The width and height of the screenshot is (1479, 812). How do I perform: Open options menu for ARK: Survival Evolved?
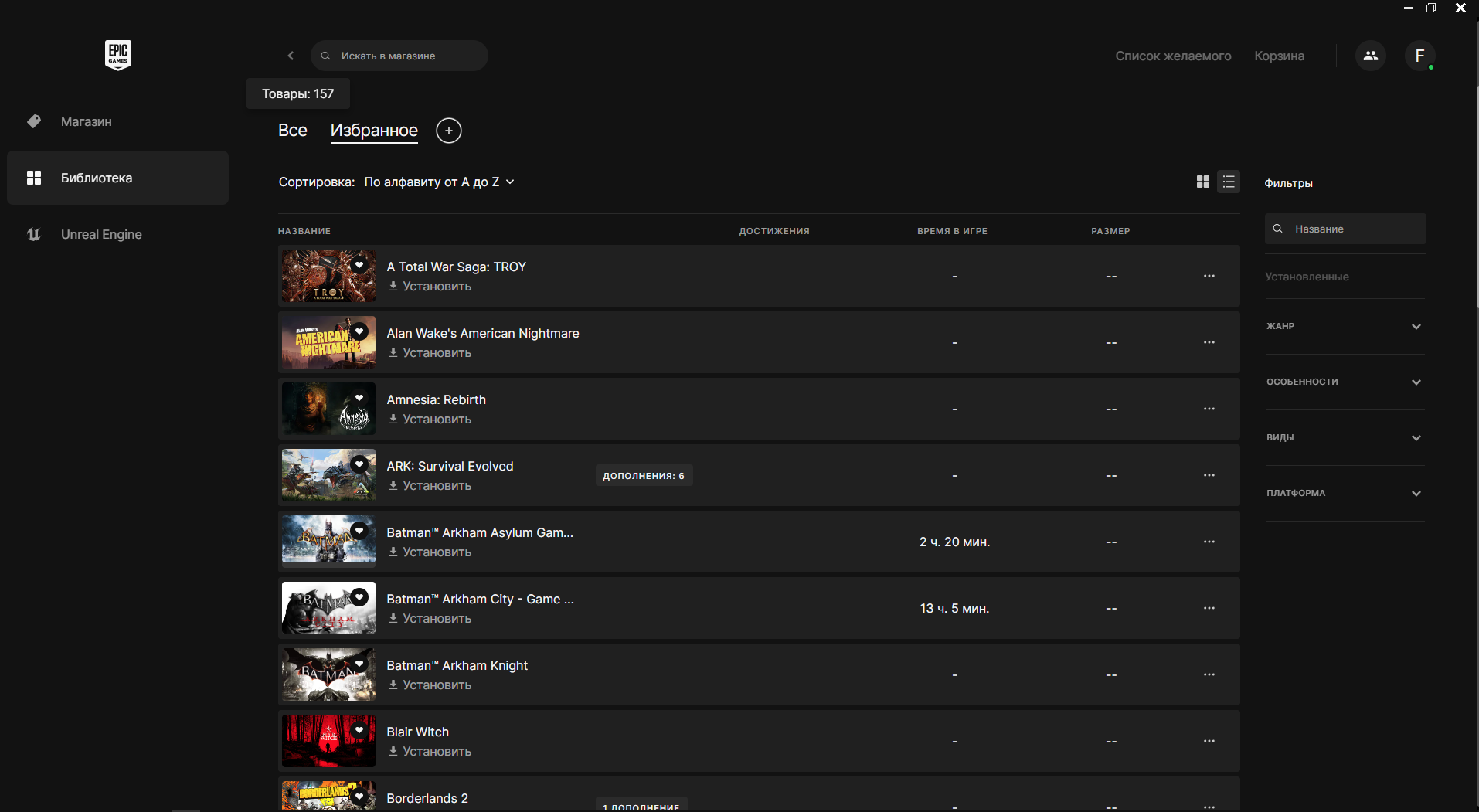coord(1209,475)
